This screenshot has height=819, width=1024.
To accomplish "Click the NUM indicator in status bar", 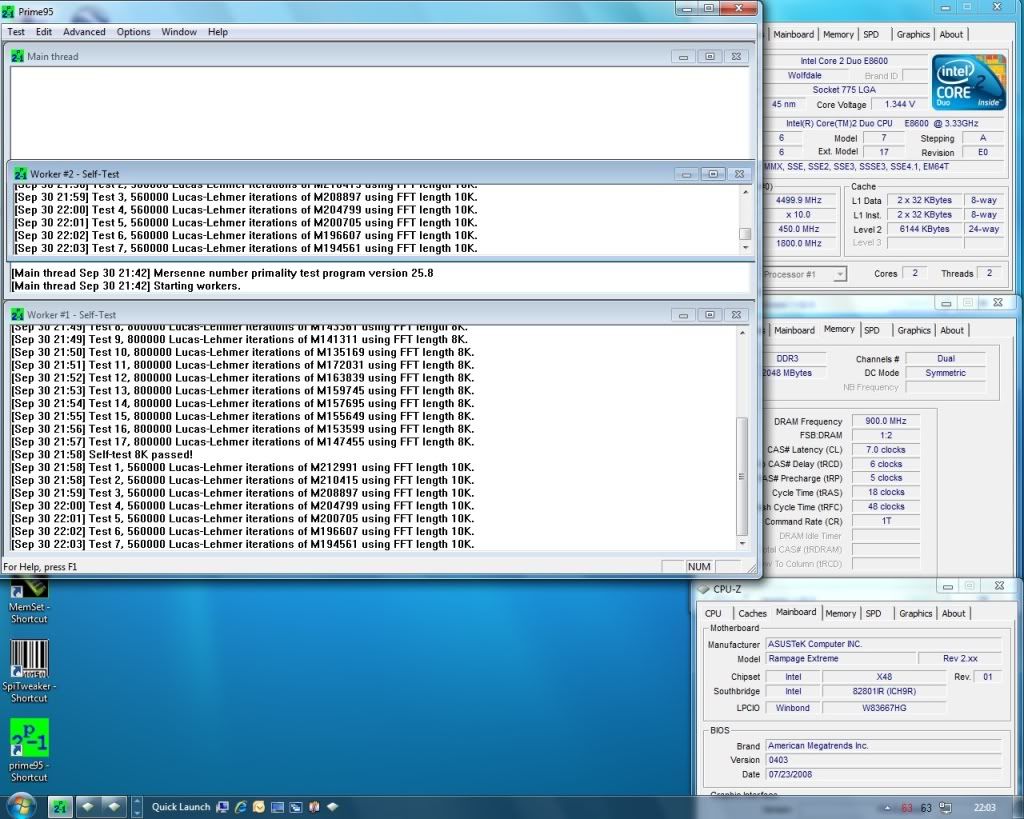I will pos(699,567).
